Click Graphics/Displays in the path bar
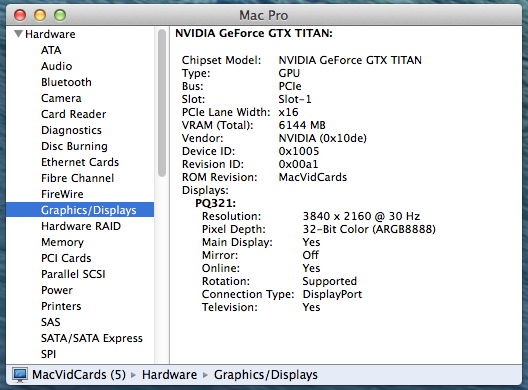Image resolution: width=528 pixels, height=390 pixels. pos(266,375)
